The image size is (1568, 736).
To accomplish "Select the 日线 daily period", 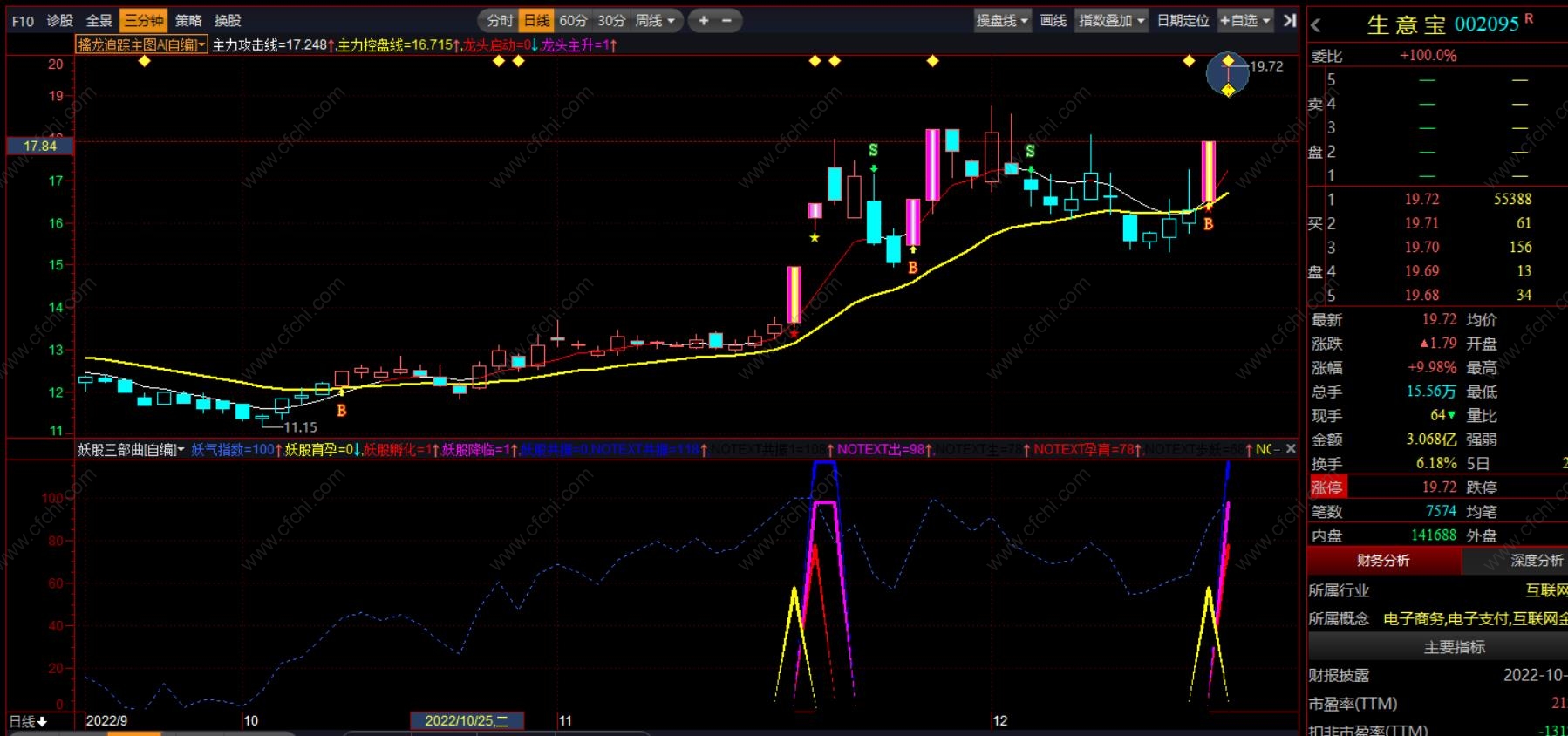I will [x=536, y=20].
